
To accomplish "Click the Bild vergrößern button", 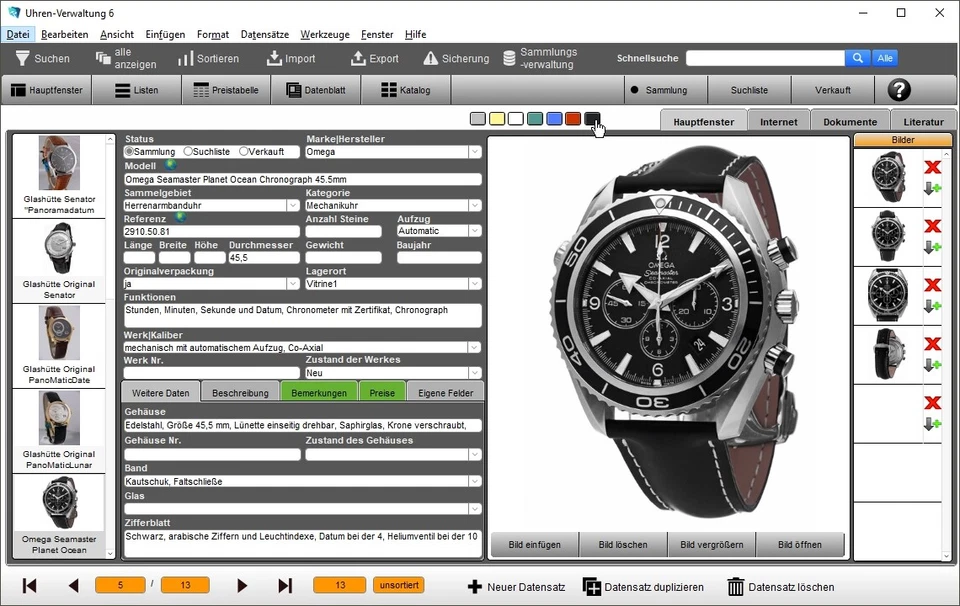I will (710, 545).
